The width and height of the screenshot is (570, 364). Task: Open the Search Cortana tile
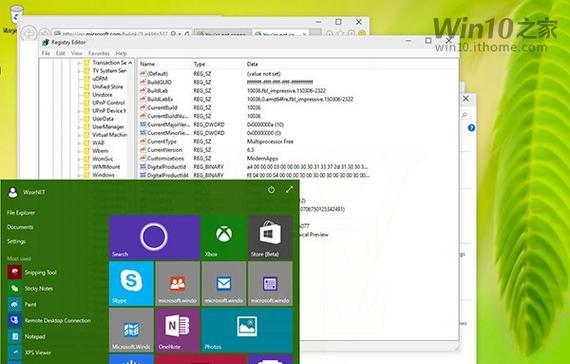click(154, 237)
